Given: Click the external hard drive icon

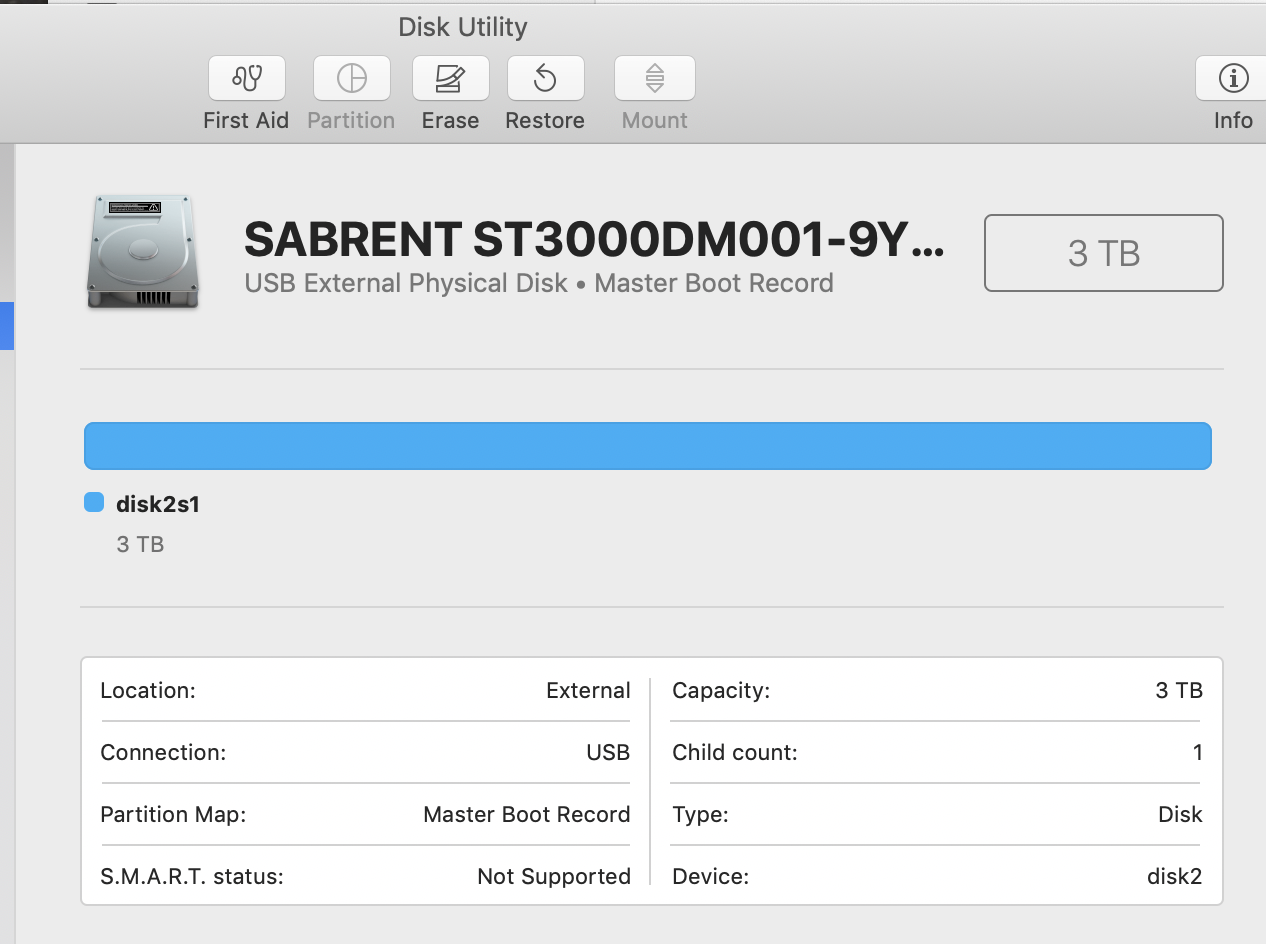Looking at the screenshot, I should (x=143, y=252).
